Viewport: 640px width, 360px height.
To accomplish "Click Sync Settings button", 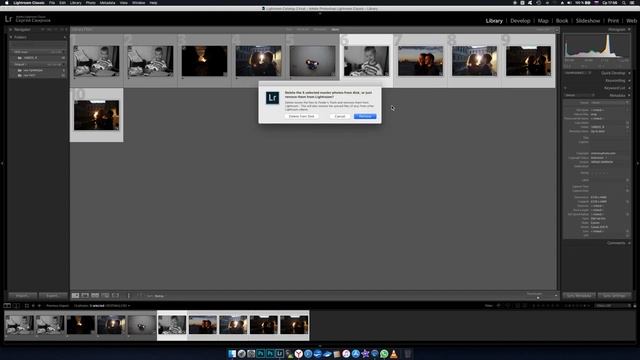I will pyautogui.click(x=614, y=296).
